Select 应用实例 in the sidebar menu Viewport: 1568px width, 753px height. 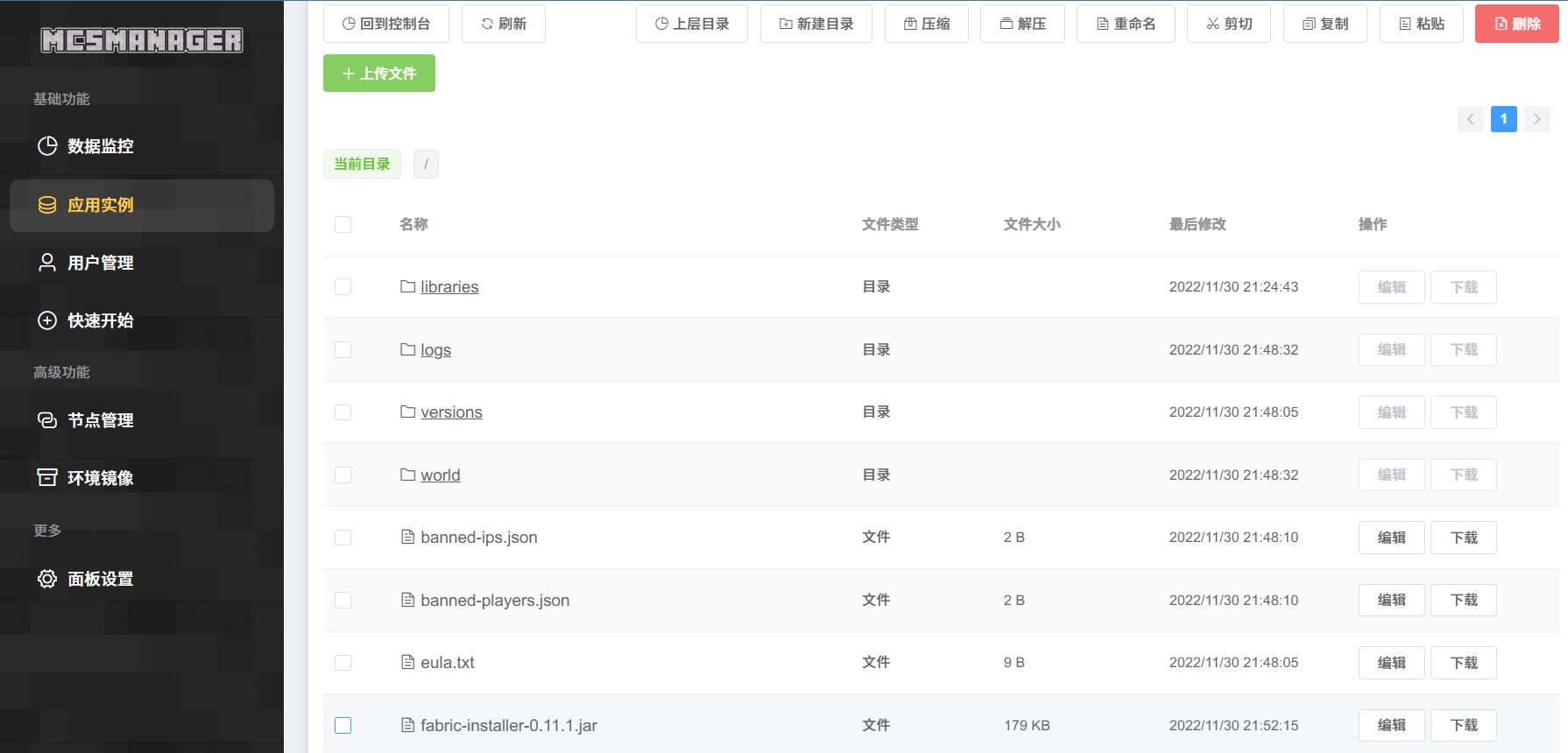click(x=141, y=205)
